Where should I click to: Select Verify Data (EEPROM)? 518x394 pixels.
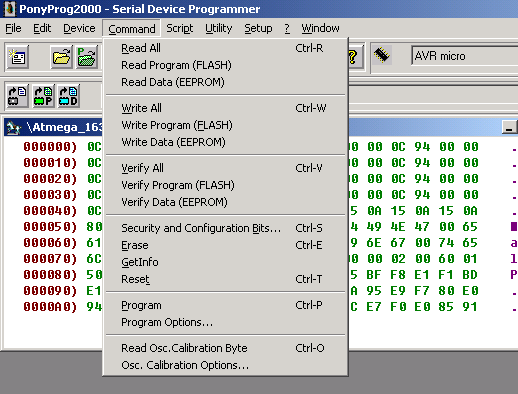tap(226, 202)
